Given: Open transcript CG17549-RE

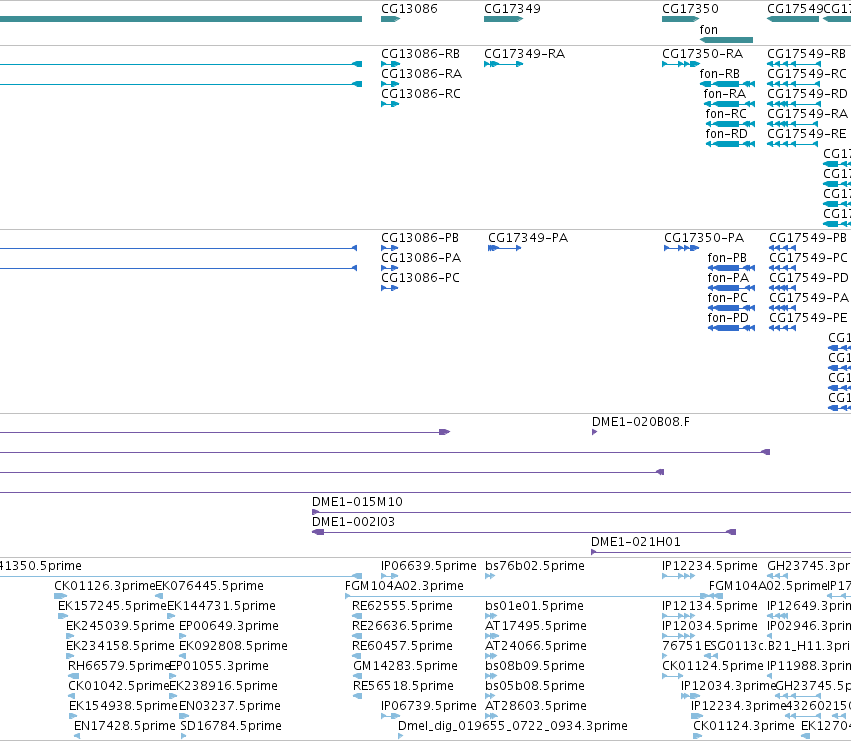Looking at the screenshot, I should tap(807, 134).
